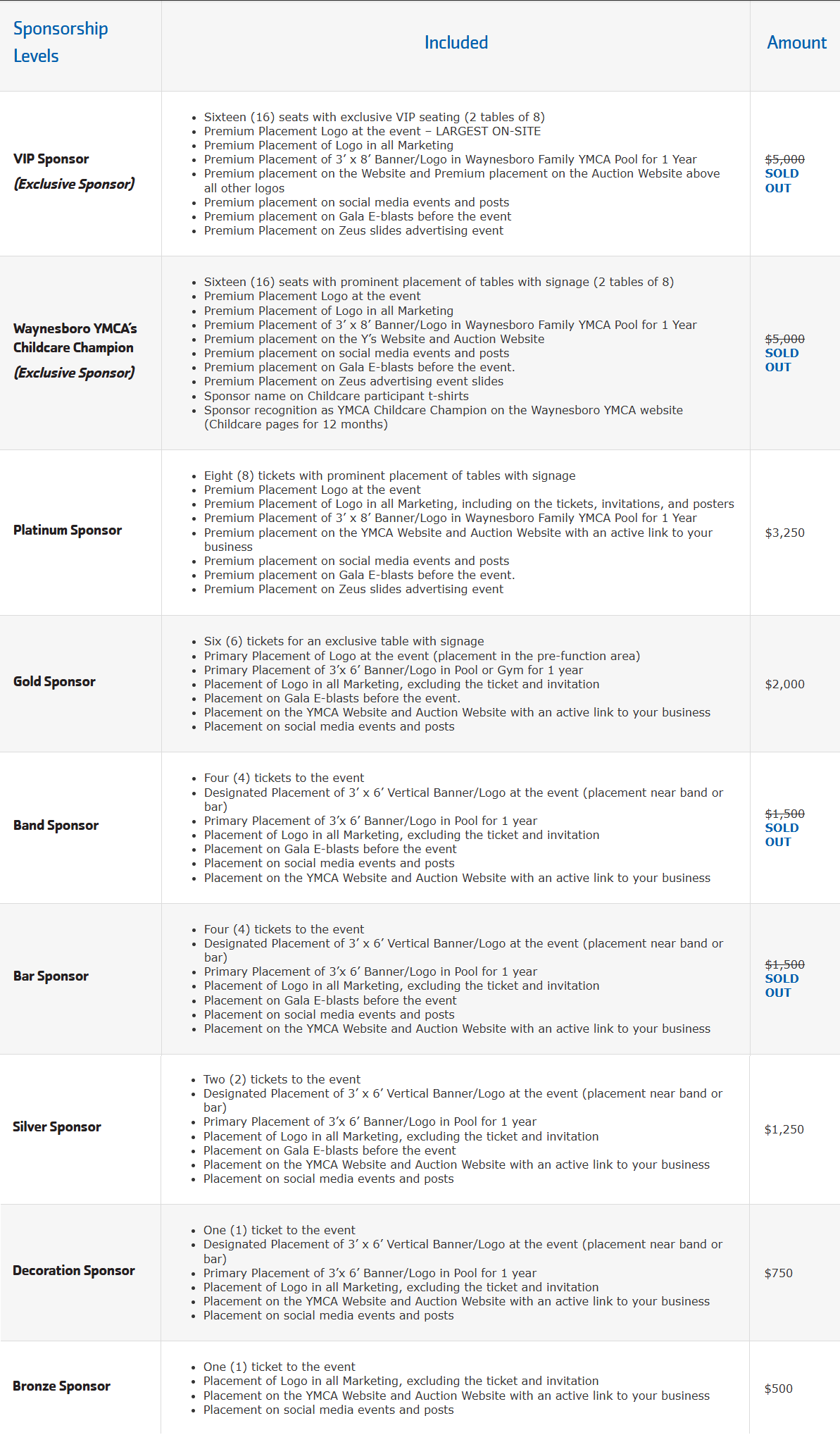This screenshot has width=840, height=1435.
Task: Click the Sponsorship Levels column header
Action: tap(61, 42)
